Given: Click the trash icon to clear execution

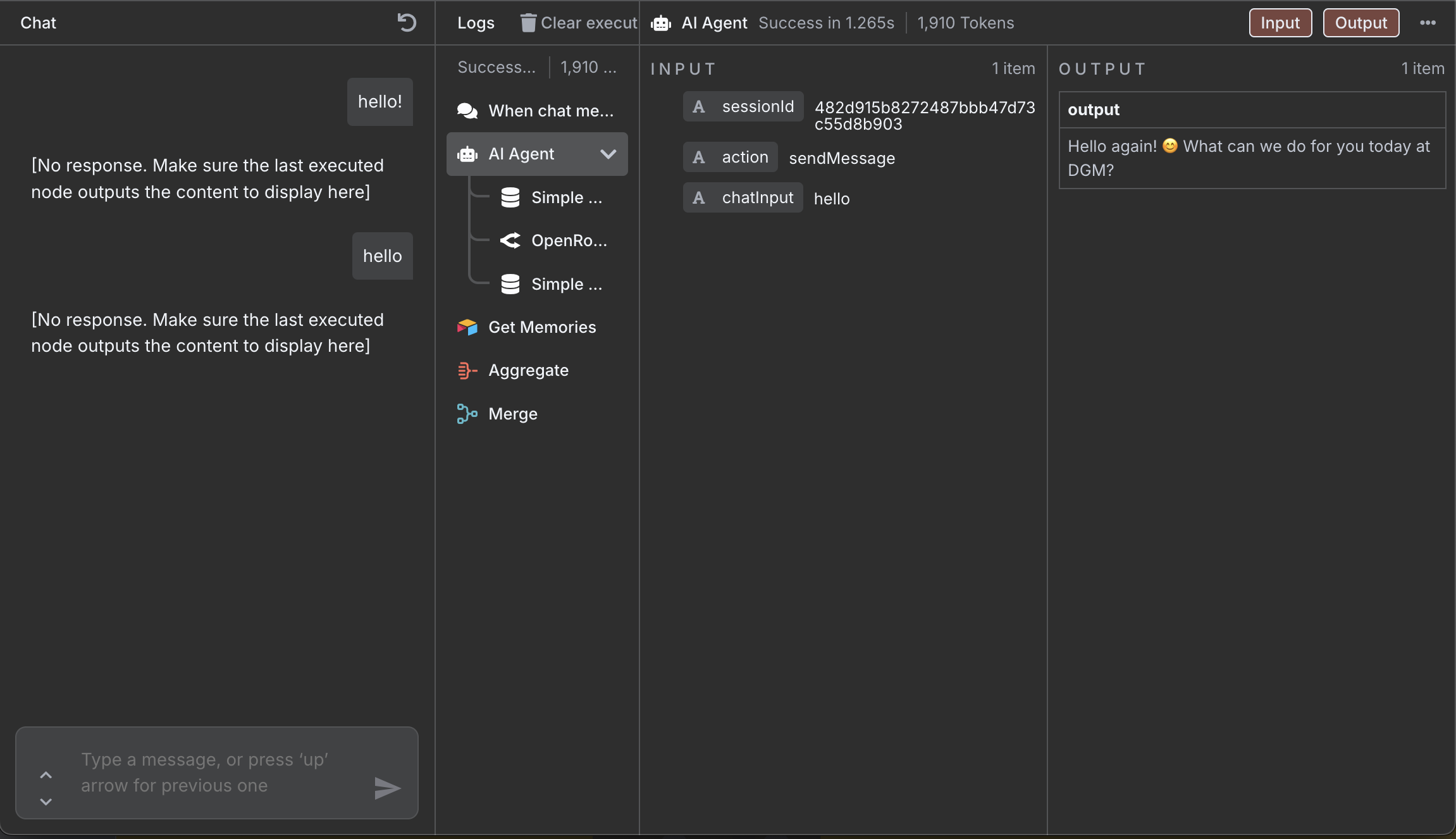Looking at the screenshot, I should click(527, 22).
